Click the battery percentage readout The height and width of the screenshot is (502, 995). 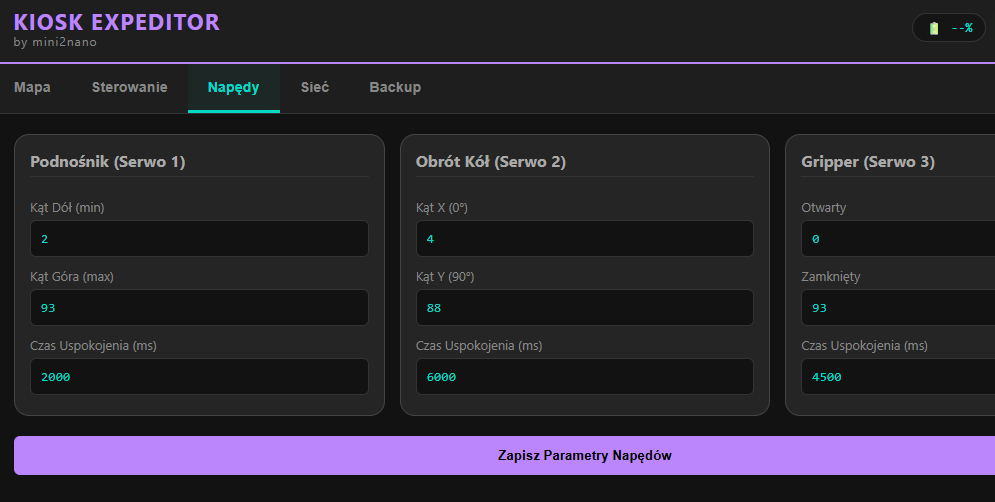[962, 28]
